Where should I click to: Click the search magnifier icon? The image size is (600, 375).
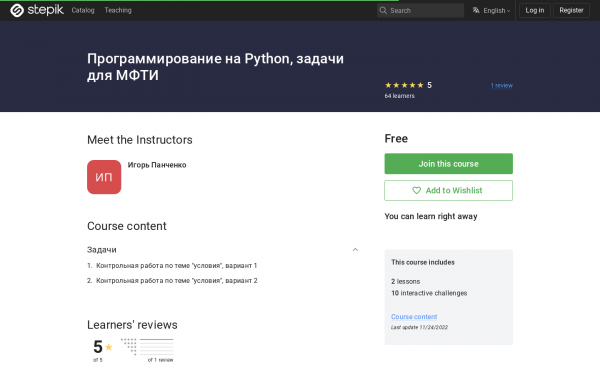click(x=383, y=11)
